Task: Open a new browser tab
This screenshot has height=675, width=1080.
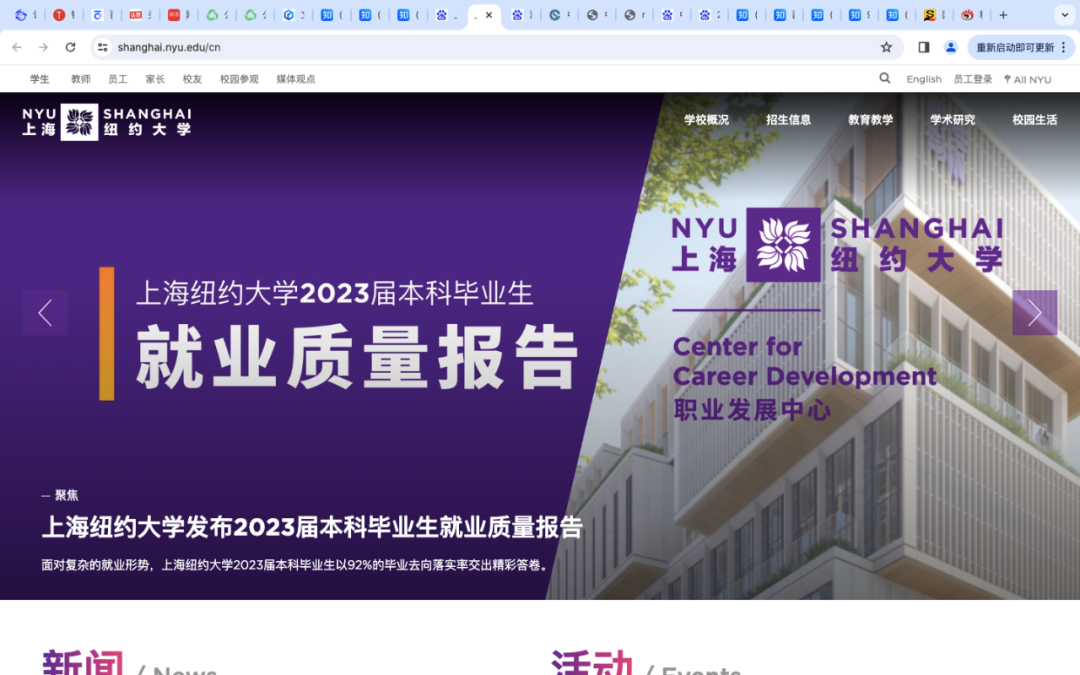Action: coord(1004,14)
